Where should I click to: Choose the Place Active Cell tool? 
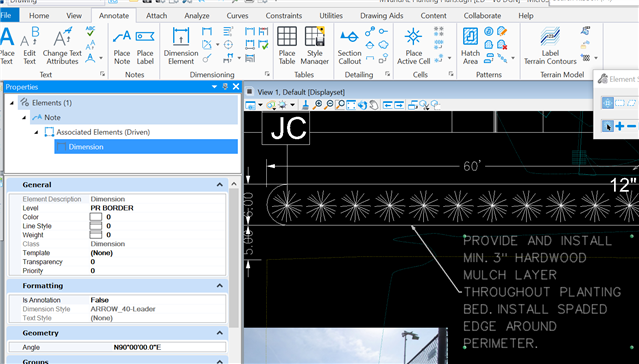413,46
